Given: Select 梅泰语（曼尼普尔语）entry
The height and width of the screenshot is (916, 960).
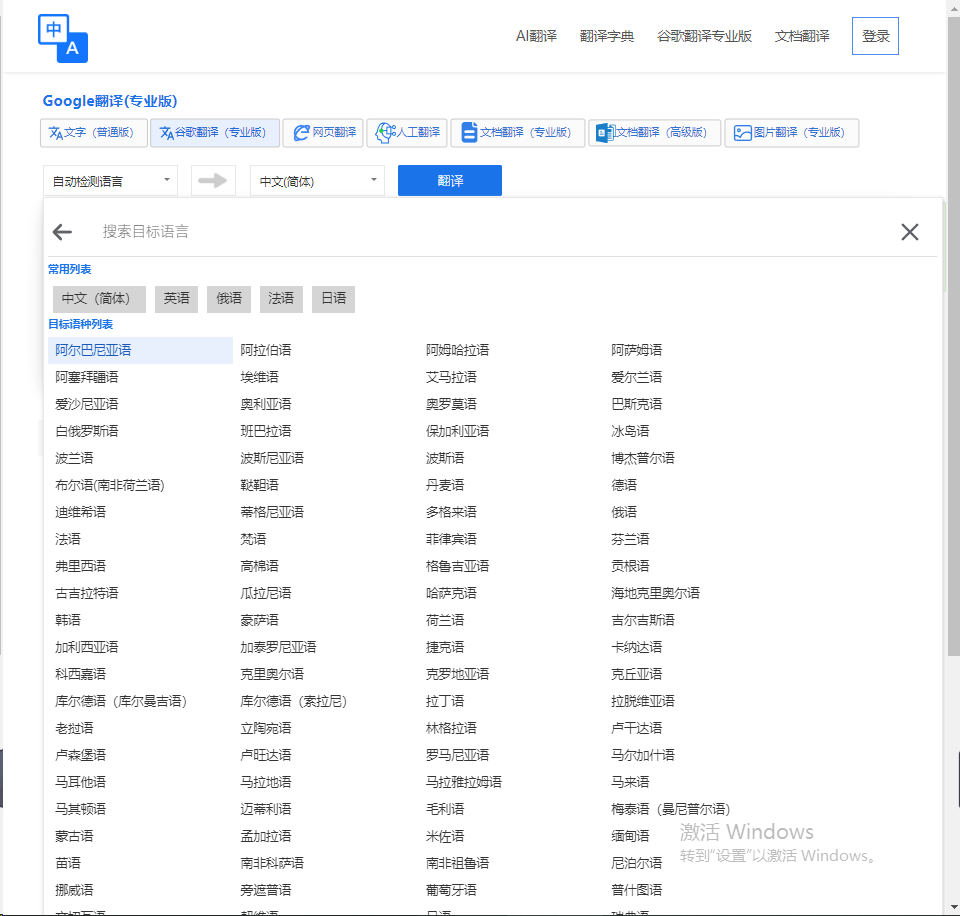Looking at the screenshot, I should [670, 809].
